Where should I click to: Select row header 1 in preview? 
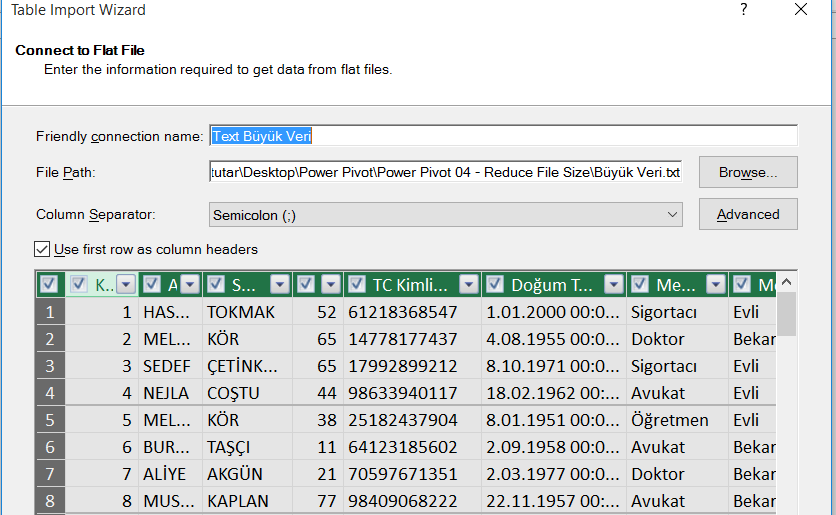(50, 312)
